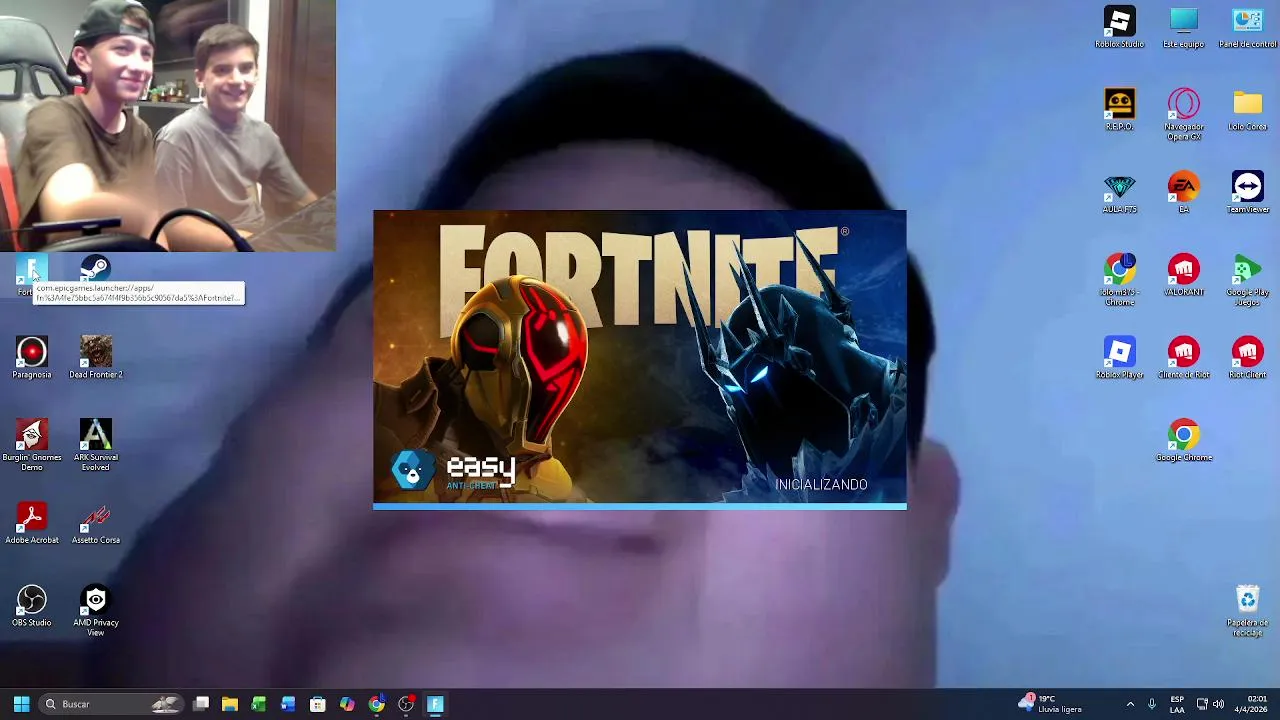1280x720 pixels.
Task: Click the Buscar taskbar search box
Action: pos(112,704)
